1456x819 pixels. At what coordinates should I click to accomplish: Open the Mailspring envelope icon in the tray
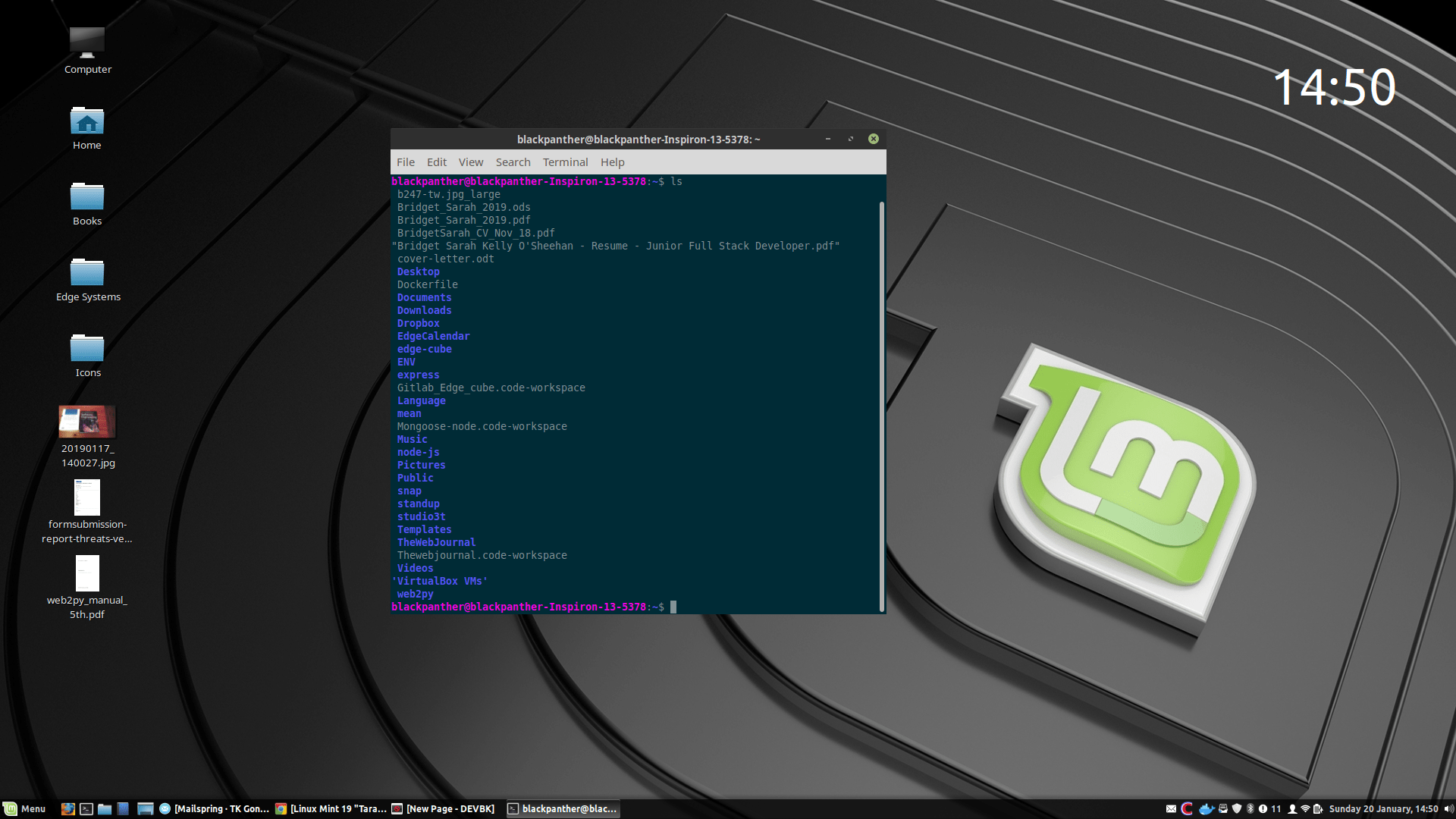[x=1172, y=808]
